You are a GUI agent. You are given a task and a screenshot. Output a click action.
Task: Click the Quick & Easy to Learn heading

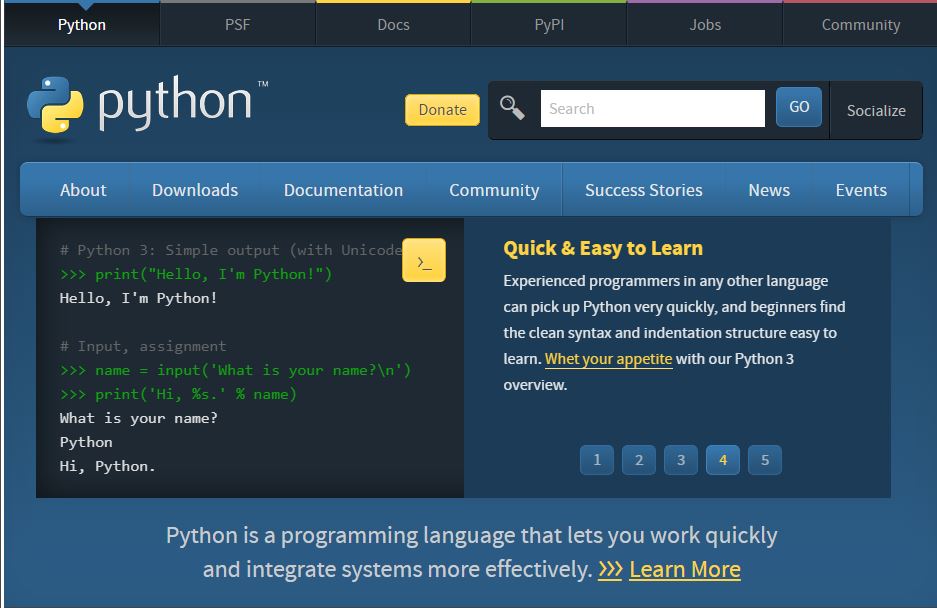(603, 248)
